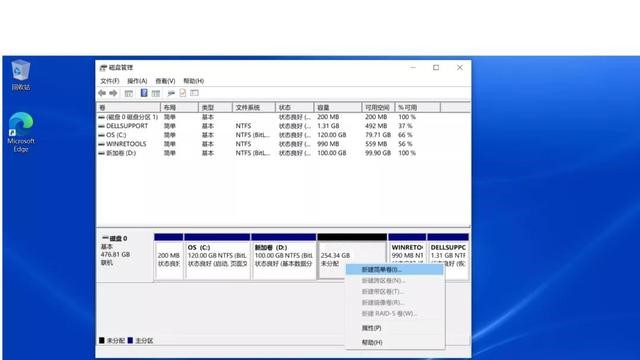The width and height of the screenshot is (640, 360).
Task: Open the 操作(A) menu
Action: tap(137, 81)
